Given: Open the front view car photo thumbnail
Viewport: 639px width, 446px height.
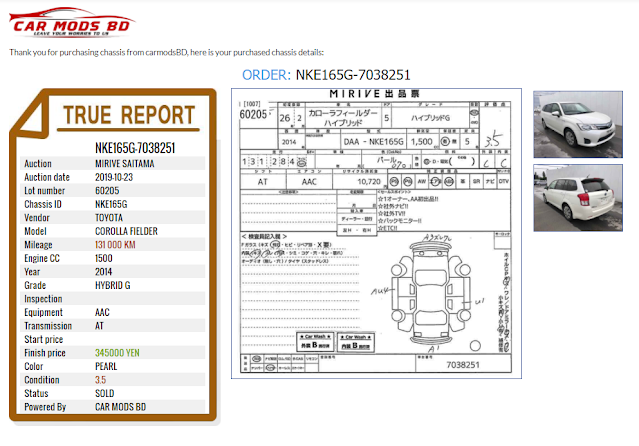Looking at the screenshot, I should [578, 124].
